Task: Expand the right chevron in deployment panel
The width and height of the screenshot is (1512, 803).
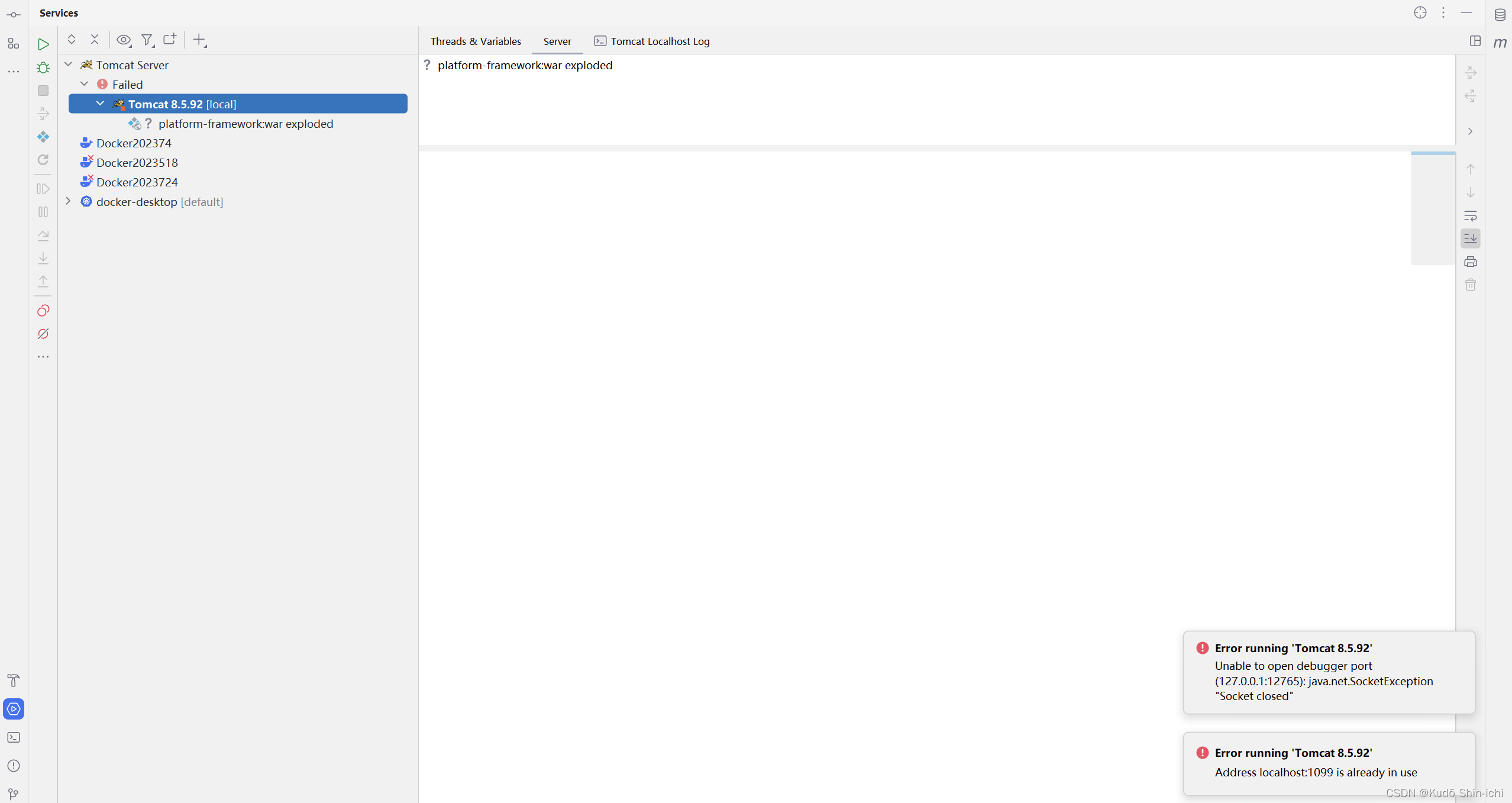Action: (x=1471, y=131)
